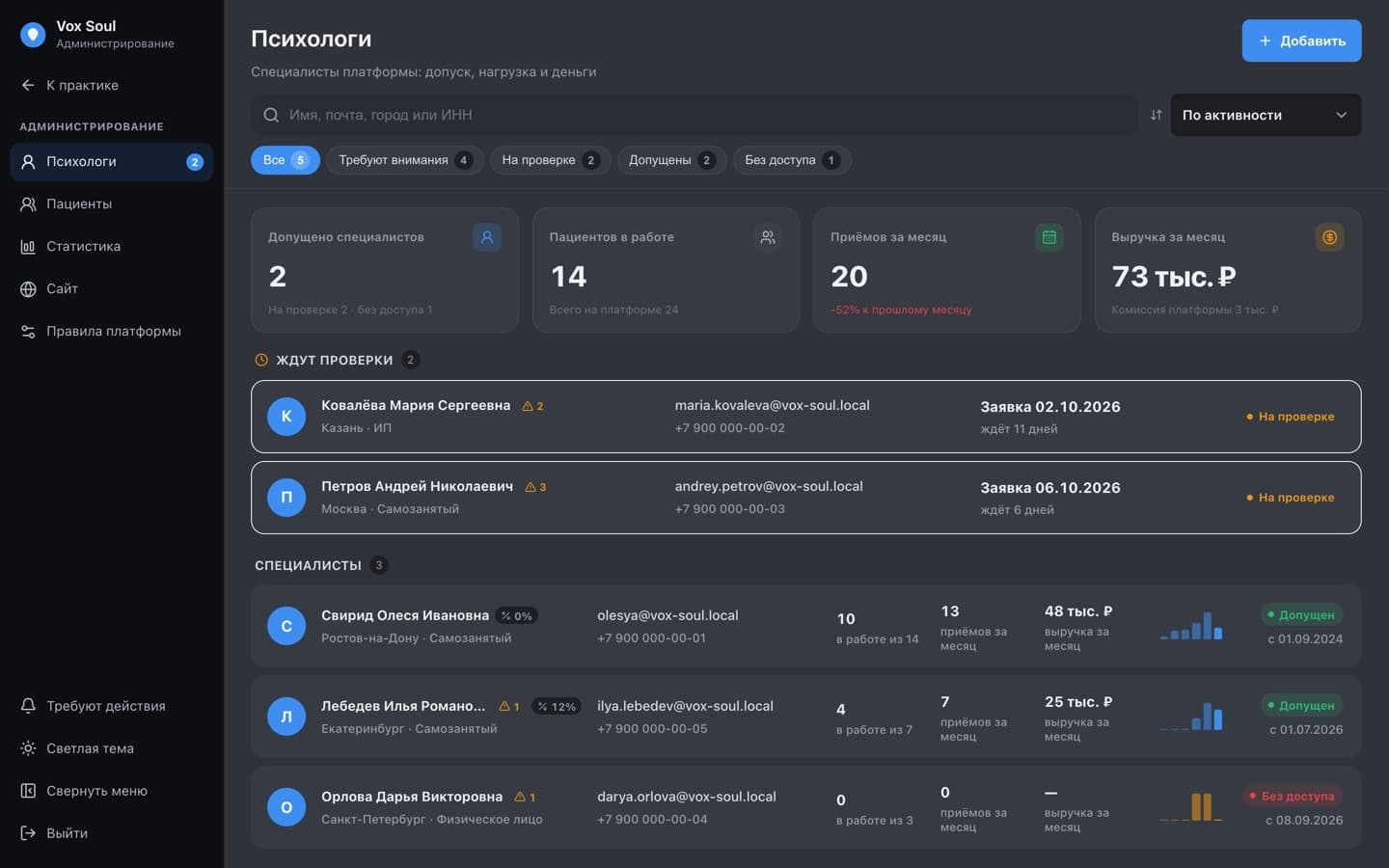Click avatar Л of Лебедев Илья

pyautogui.click(x=286, y=717)
